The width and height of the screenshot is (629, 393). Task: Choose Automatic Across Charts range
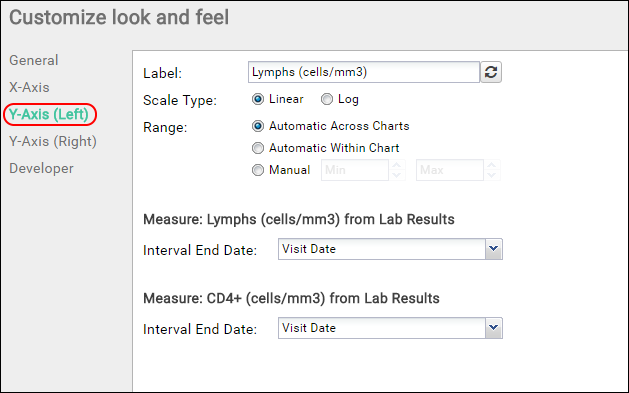pos(258,126)
